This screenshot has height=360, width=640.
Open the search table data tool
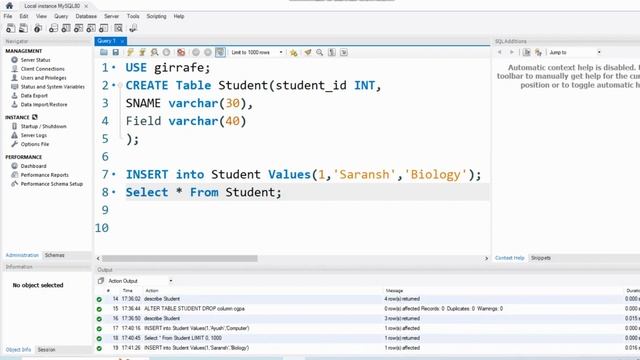point(118,28)
